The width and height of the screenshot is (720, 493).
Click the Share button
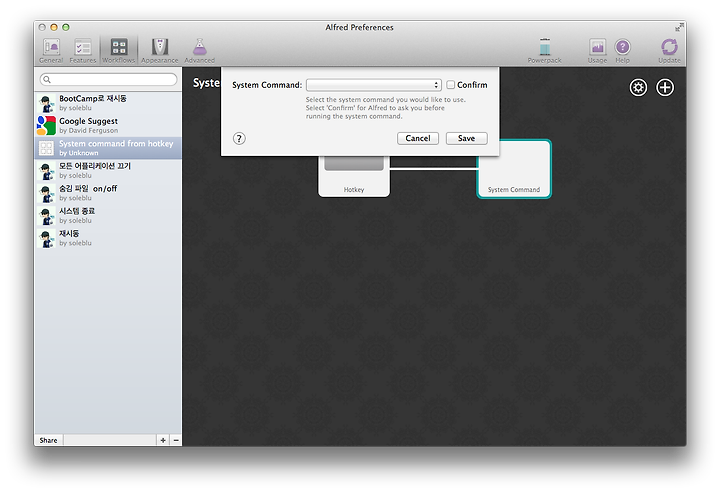48,440
